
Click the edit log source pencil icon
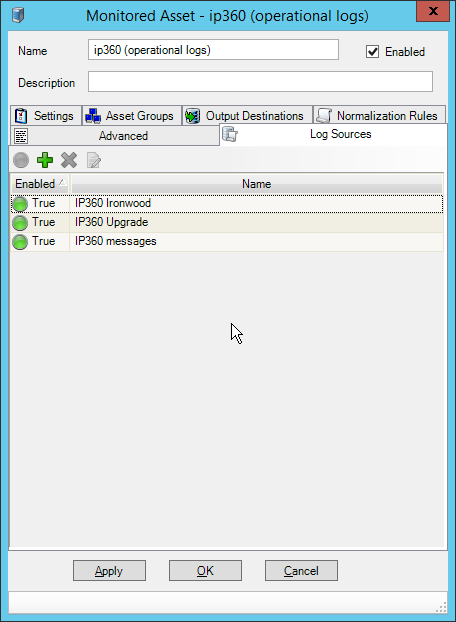pyautogui.click(x=94, y=160)
